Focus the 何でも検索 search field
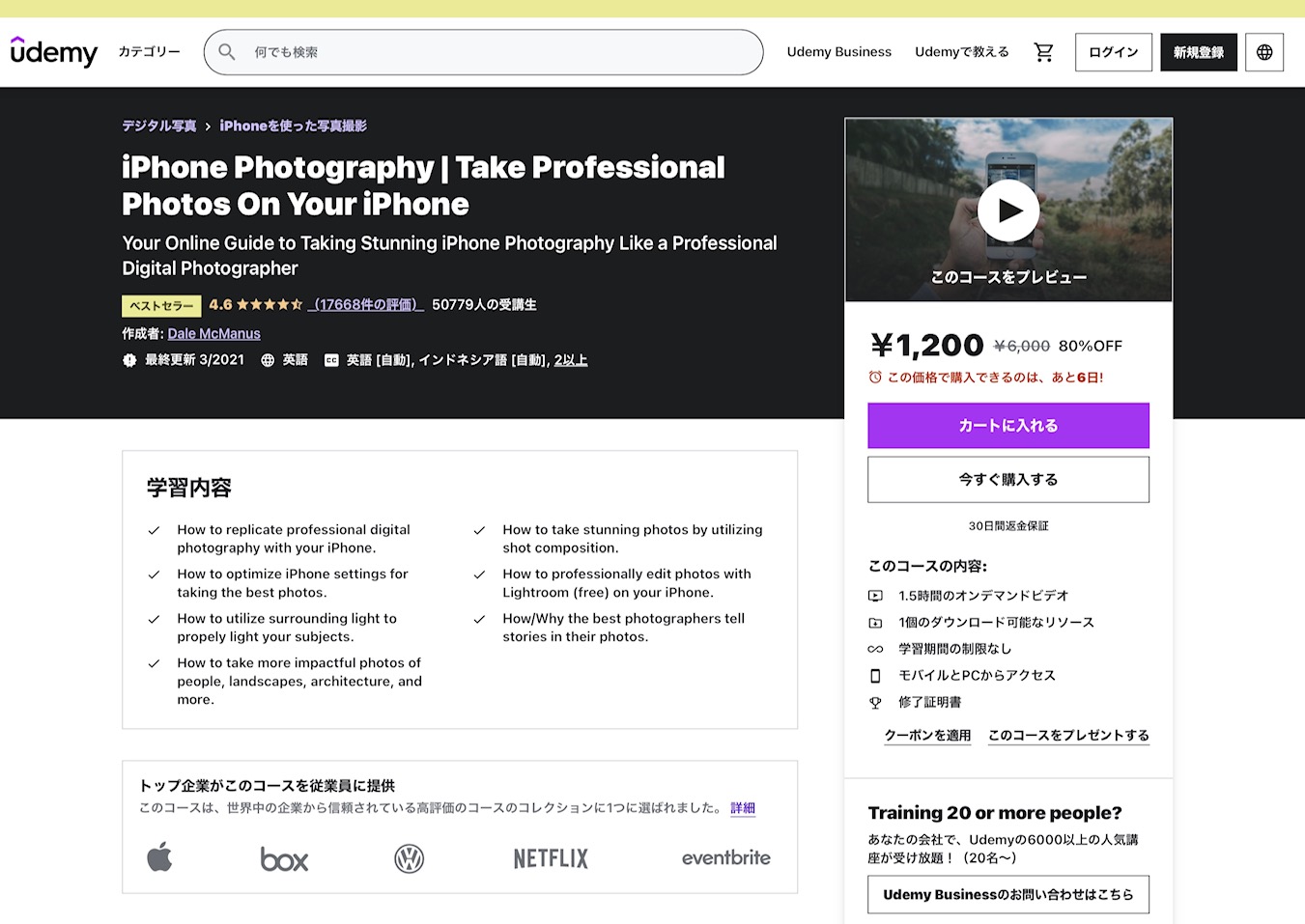 483,52
